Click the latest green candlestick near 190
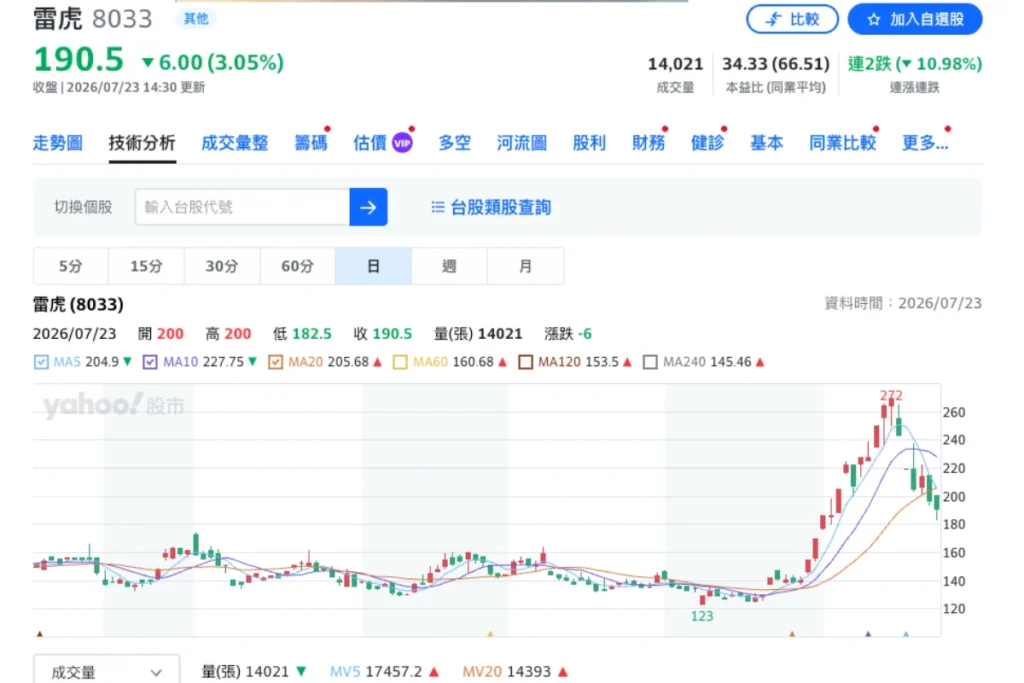Screen dimensions: 1024x683 (x=936, y=503)
